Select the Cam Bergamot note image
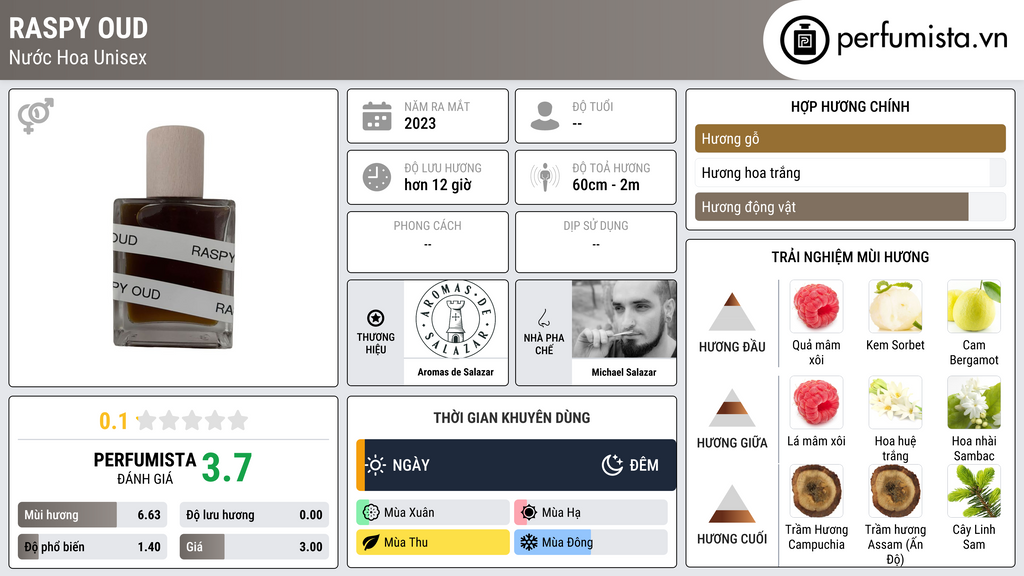This screenshot has height=576, width=1024. point(974,307)
